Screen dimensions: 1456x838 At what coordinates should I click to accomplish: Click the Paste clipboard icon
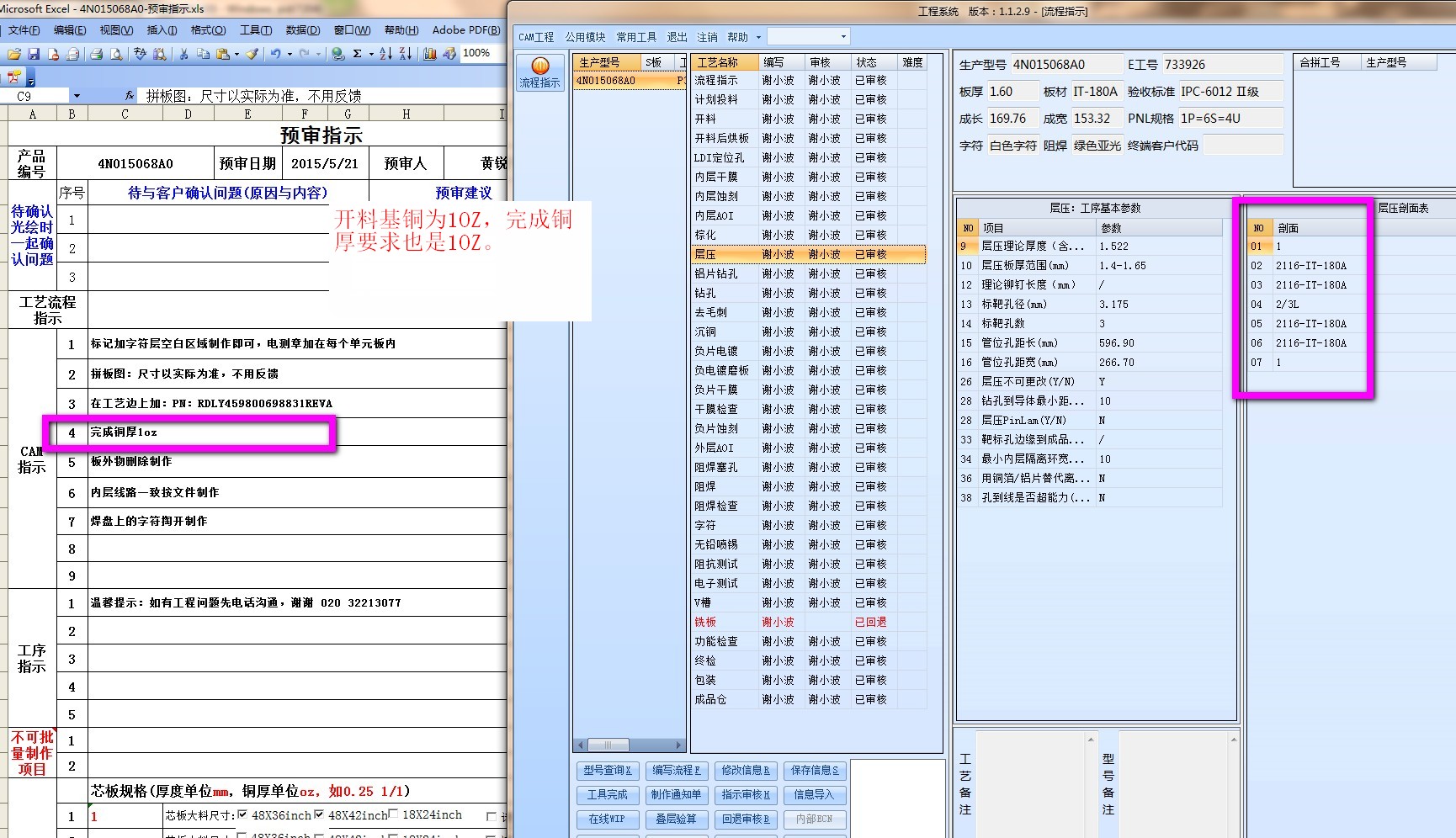click(x=222, y=54)
